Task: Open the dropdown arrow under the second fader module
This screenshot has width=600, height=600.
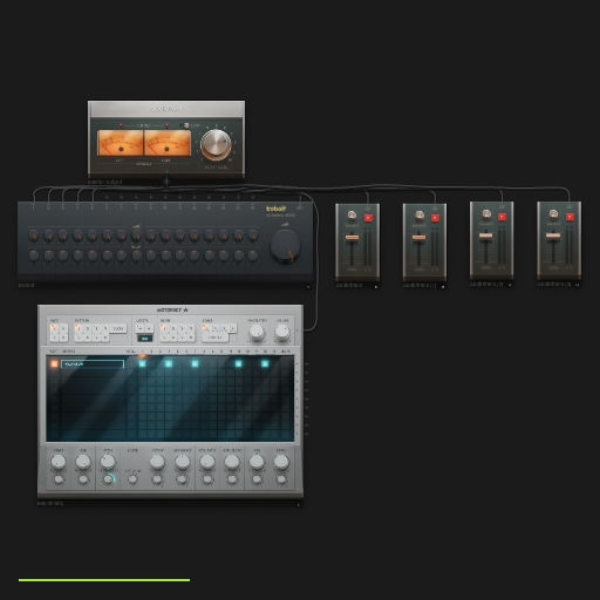Action: tap(443, 286)
